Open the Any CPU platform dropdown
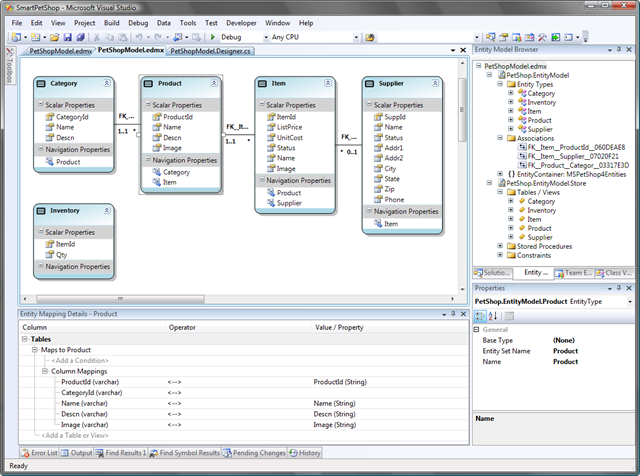This screenshot has width=640, height=476. coord(356,38)
